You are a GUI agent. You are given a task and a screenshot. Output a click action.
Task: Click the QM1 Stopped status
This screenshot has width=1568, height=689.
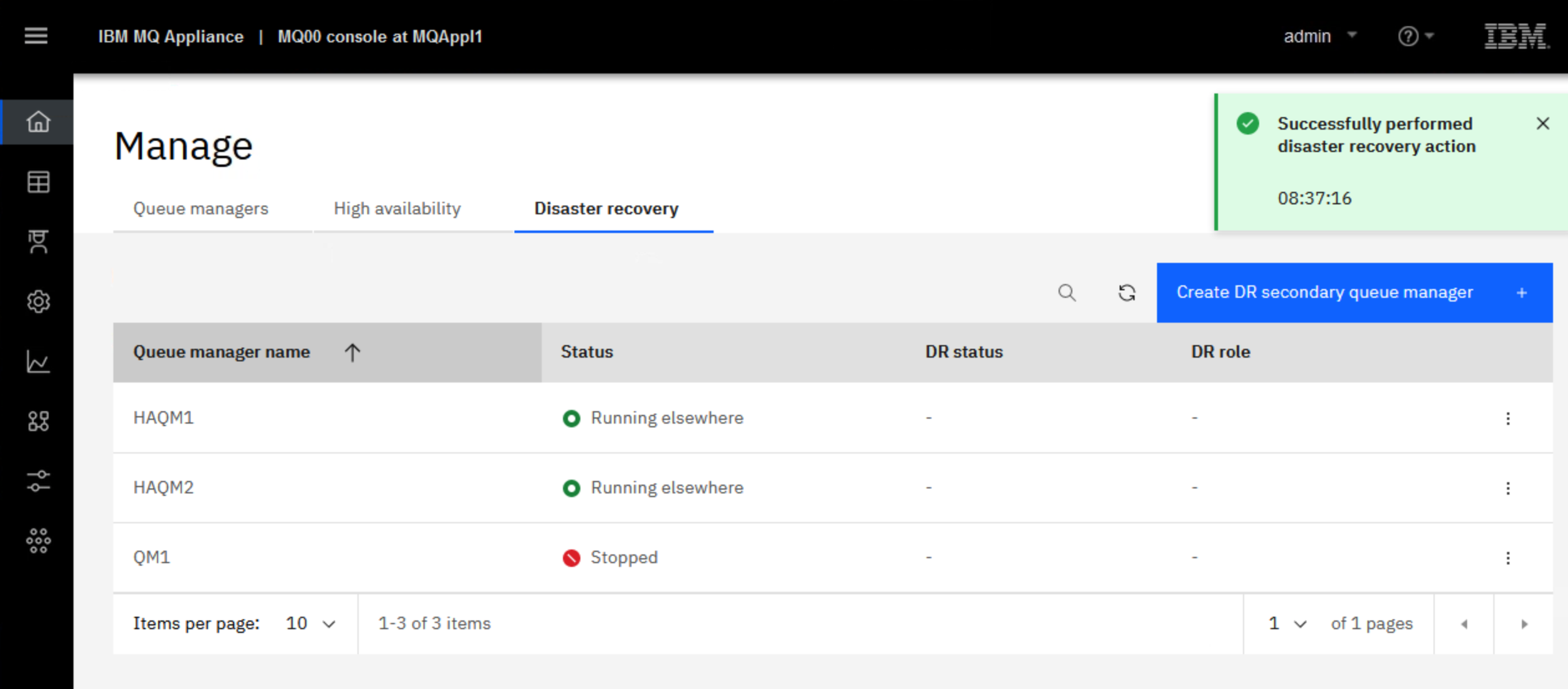pyautogui.click(x=610, y=558)
